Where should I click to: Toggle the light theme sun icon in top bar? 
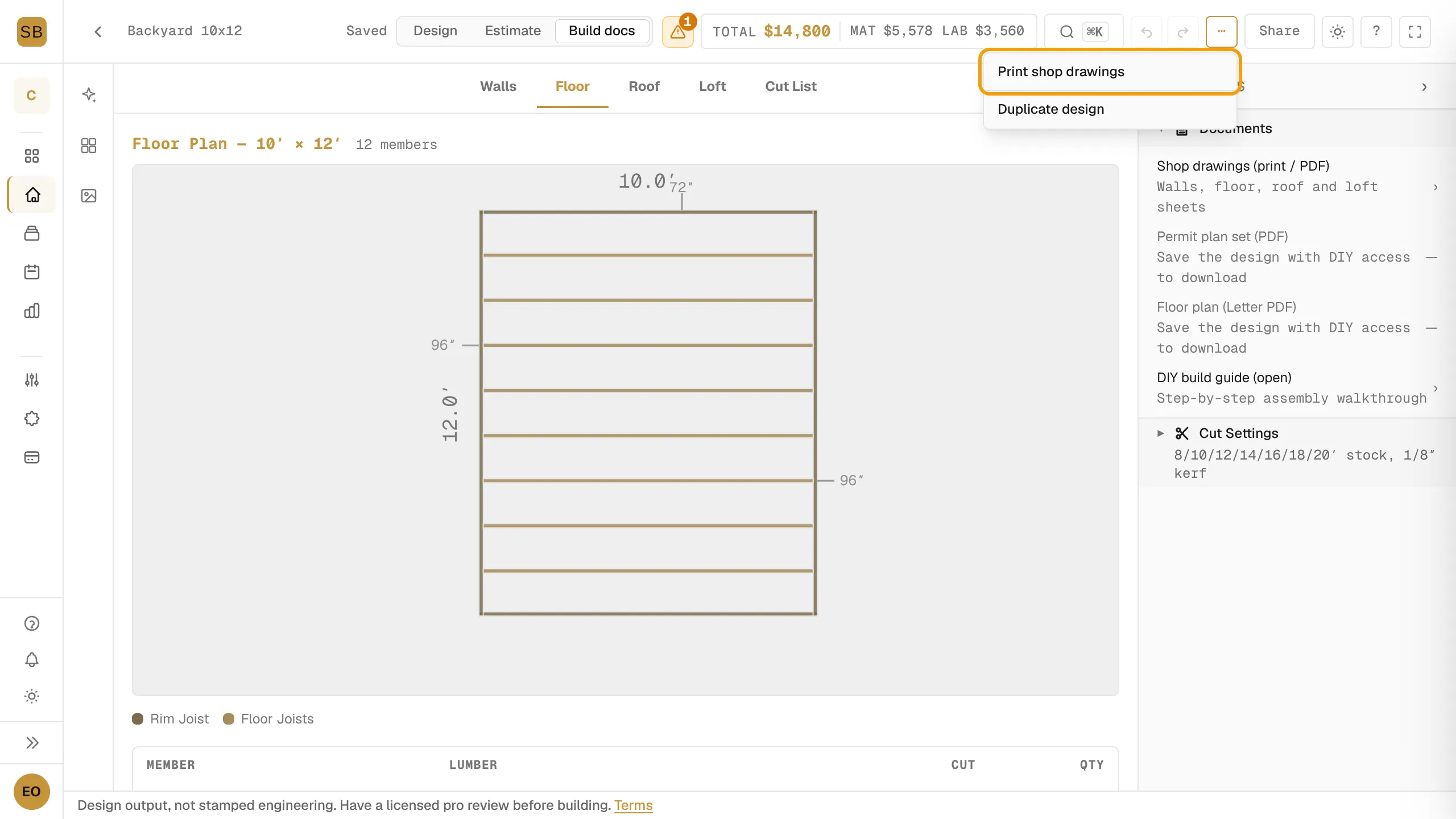click(x=1337, y=31)
